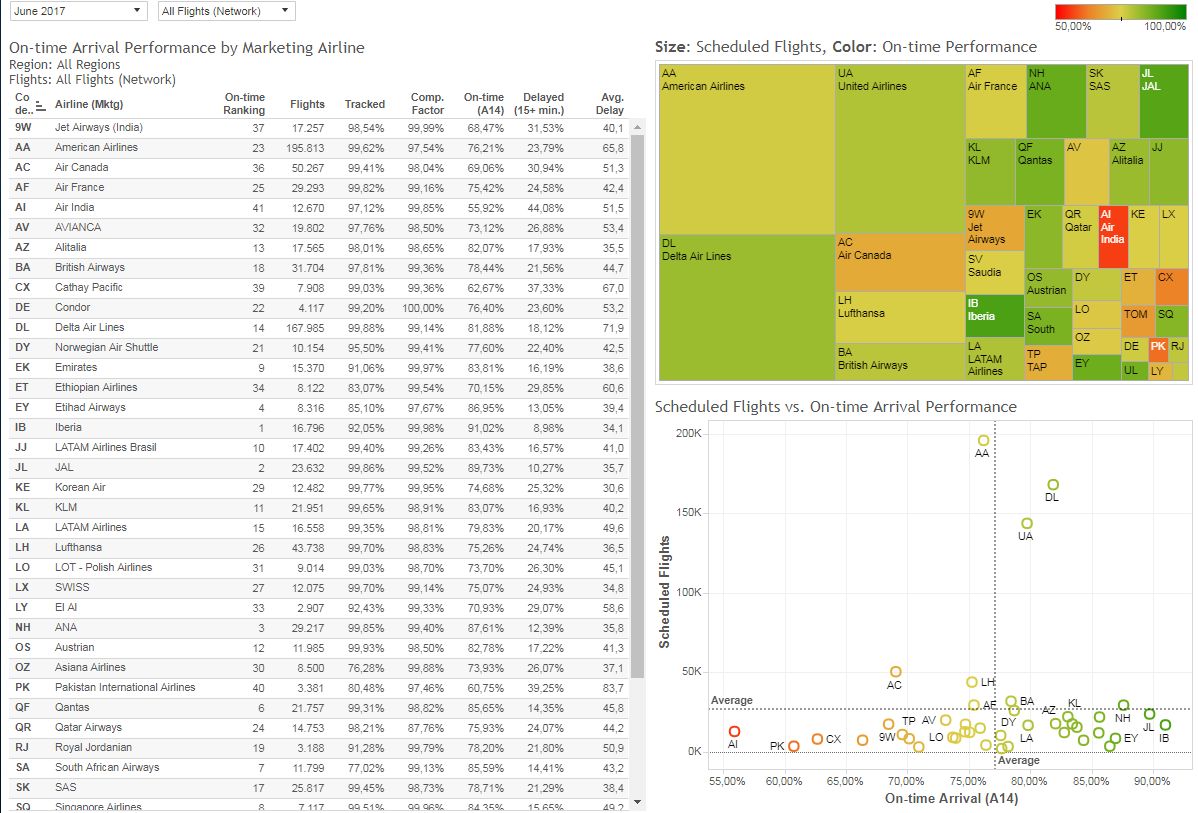The image size is (1198, 813).
Task: Select the United Airlines treemap tile
Action: [x=900, y=149]
